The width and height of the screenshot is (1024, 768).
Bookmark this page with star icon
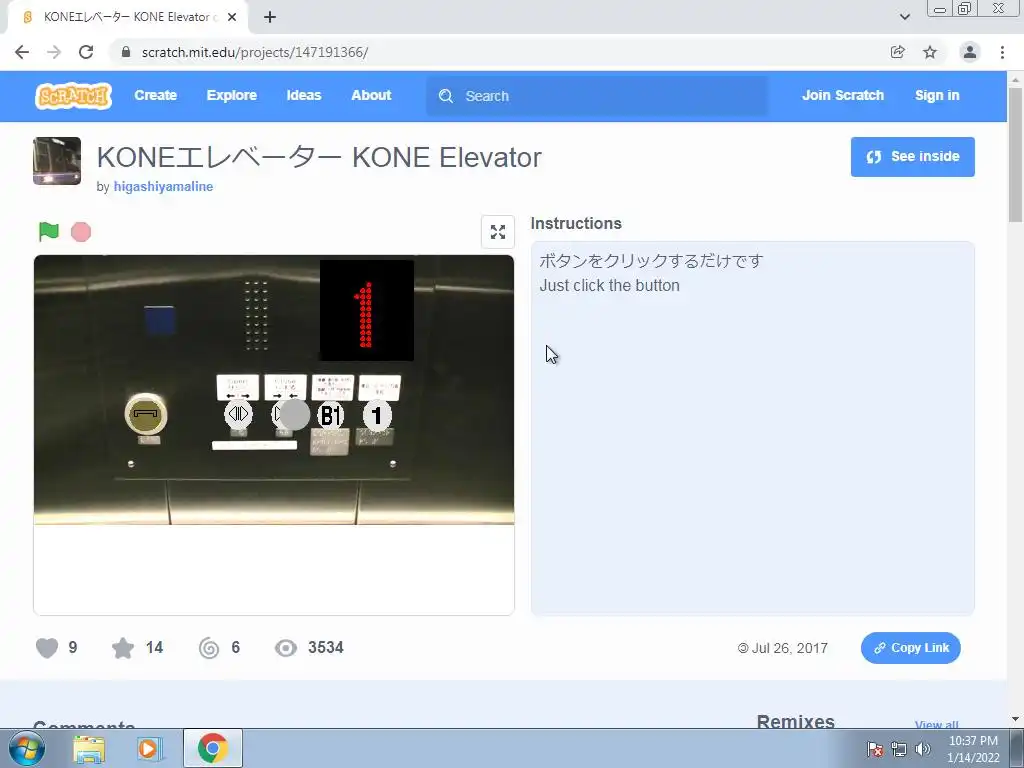(x=930, y=52)
